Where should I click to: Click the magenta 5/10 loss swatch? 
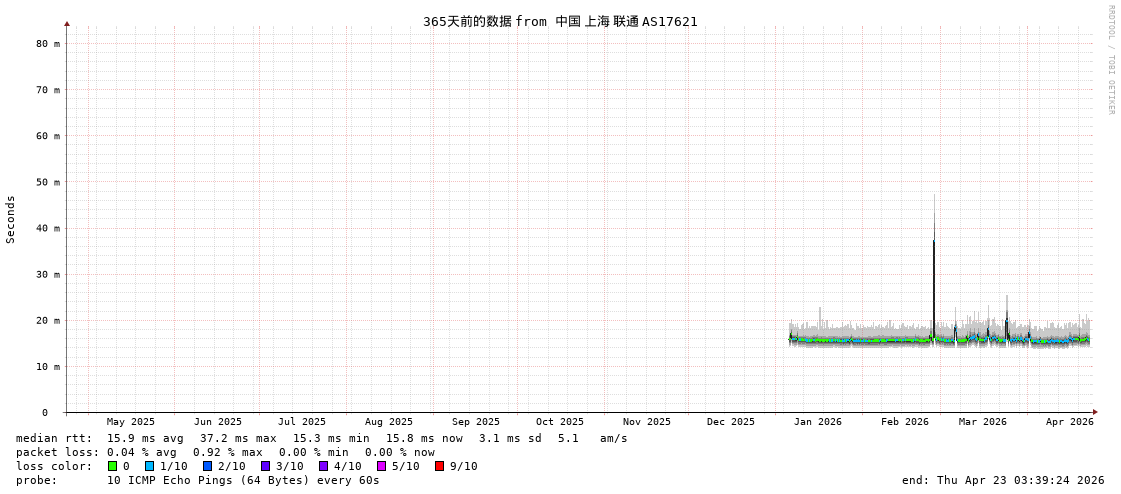tap(381, 466)
